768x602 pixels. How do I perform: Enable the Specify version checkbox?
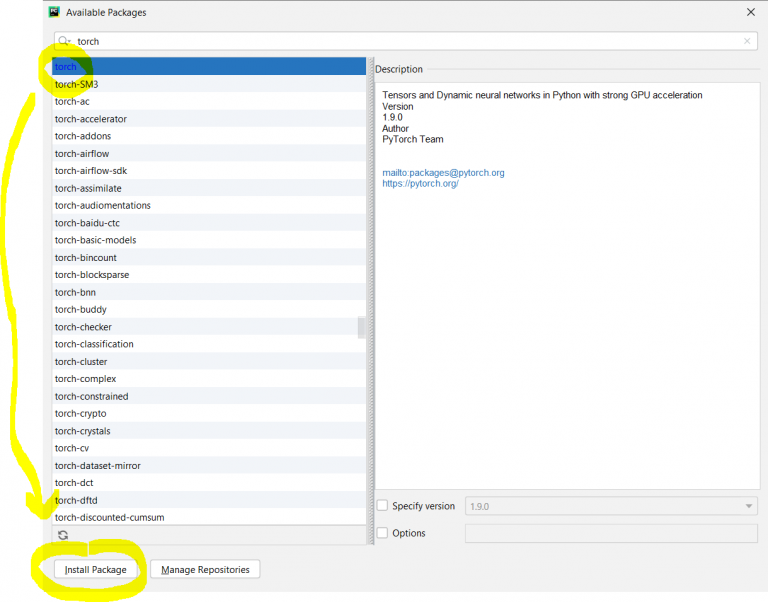click(382, 506)
